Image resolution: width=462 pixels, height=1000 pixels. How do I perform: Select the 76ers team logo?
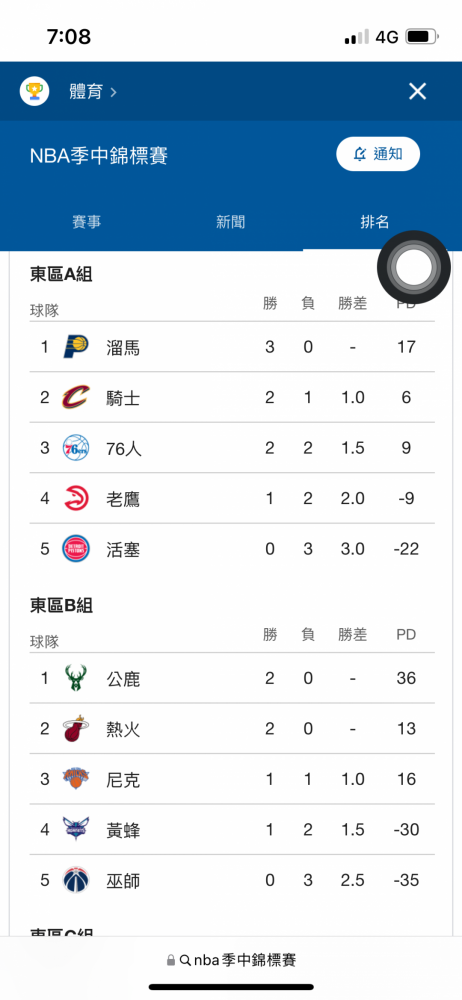point(76,448)
